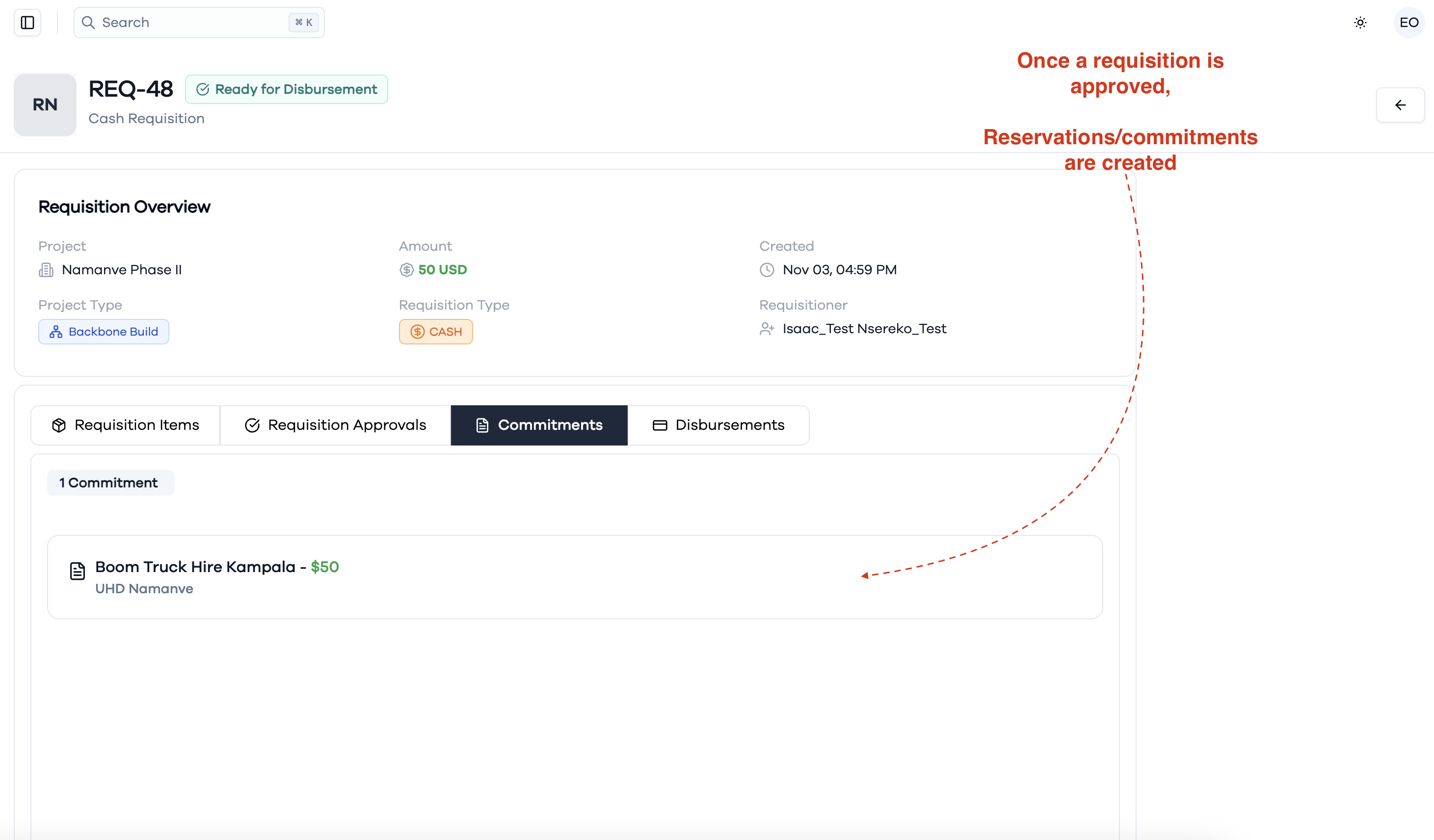Click the requisitioner name Isaac_Test Nsereko_Test
1434x840 pixels.
(864, 329)
